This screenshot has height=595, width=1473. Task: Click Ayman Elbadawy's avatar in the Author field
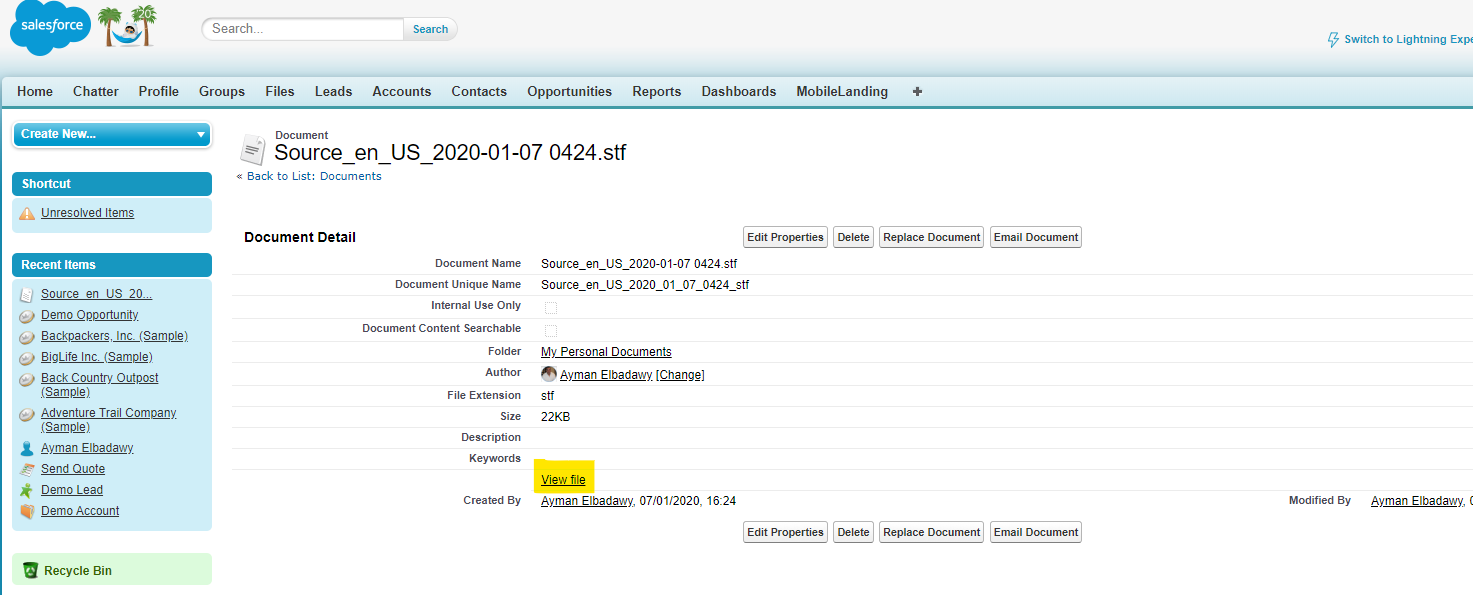point(548,373)
